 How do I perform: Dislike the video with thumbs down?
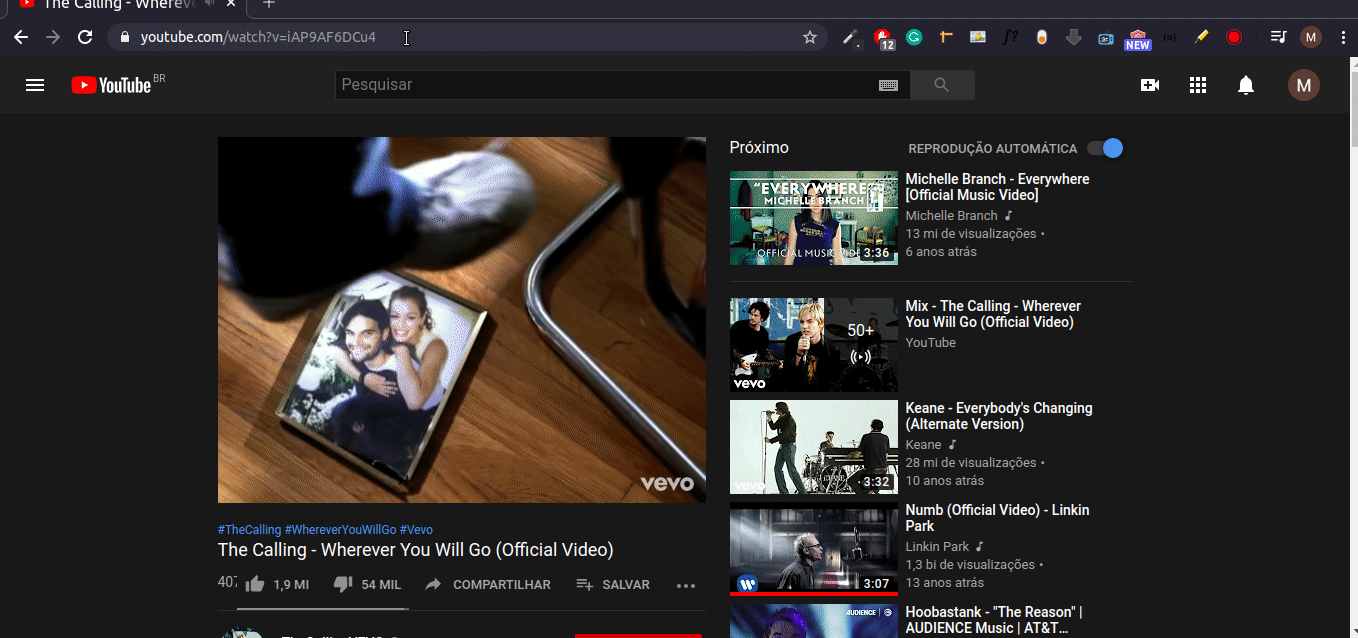tap(343, 584)
